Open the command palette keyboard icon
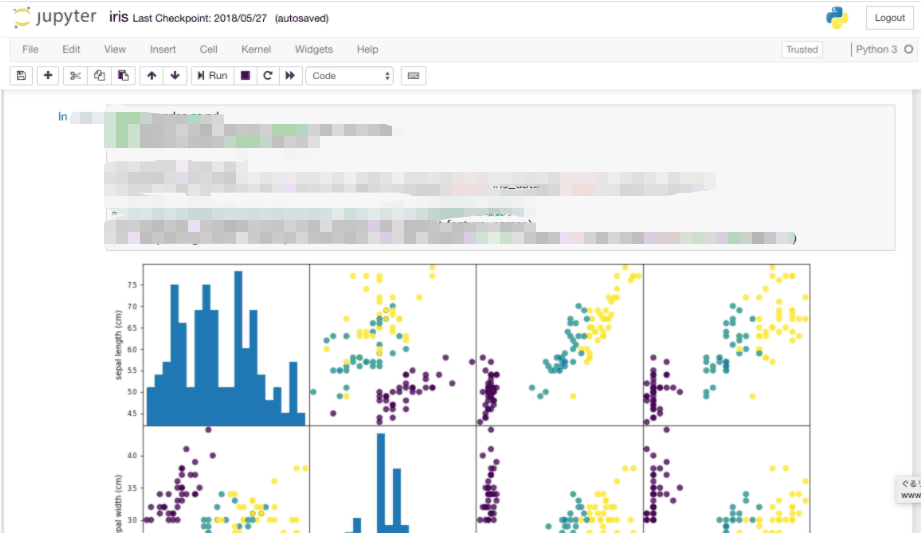The width and height of the screenshot is (924, 549). (413, 76)
